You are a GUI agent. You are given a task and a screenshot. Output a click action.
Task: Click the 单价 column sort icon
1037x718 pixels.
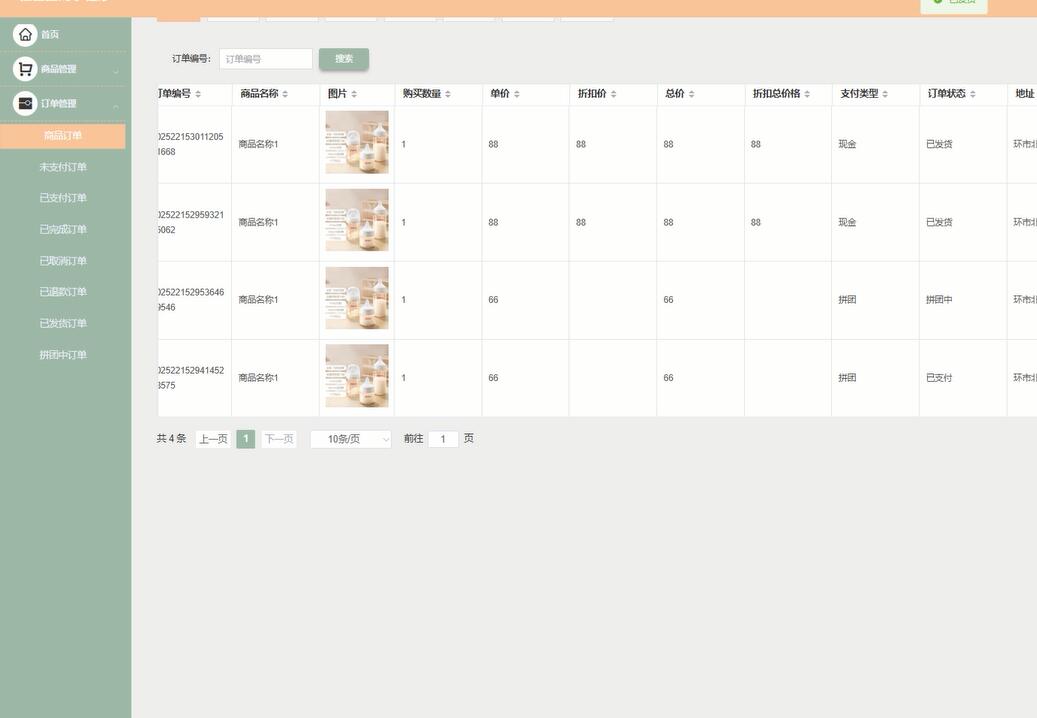click(x=517, y=95)
